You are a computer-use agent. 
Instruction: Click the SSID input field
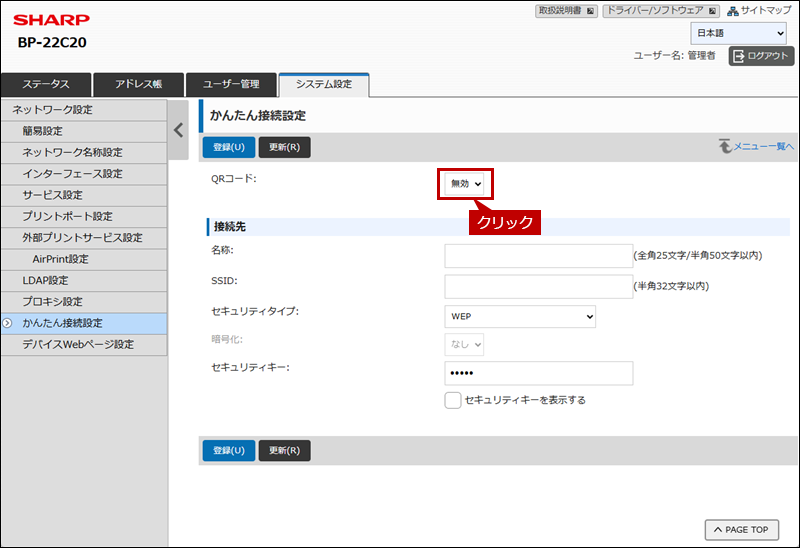pos(538,287)
